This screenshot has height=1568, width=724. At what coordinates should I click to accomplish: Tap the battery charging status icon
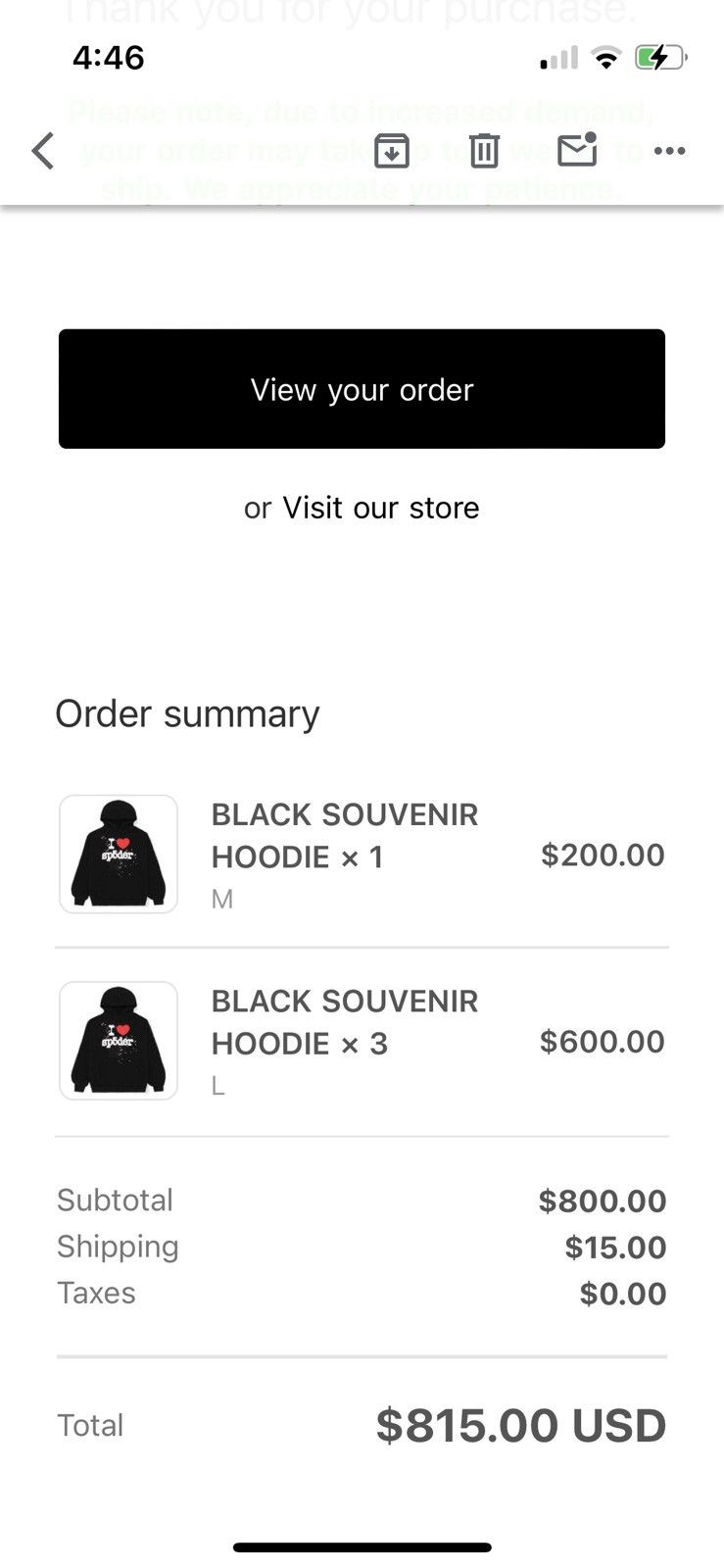pos(661,58)
